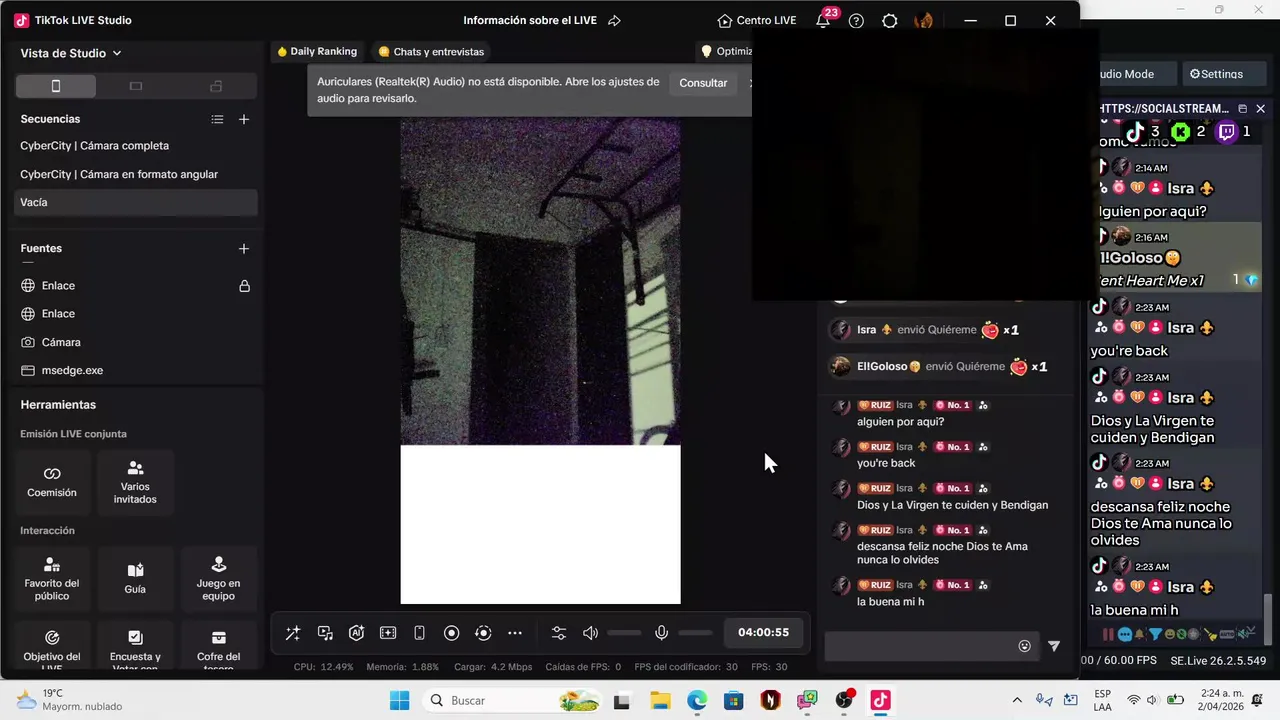
Task: Open Centro LIVE
Action: pos(757,20)
